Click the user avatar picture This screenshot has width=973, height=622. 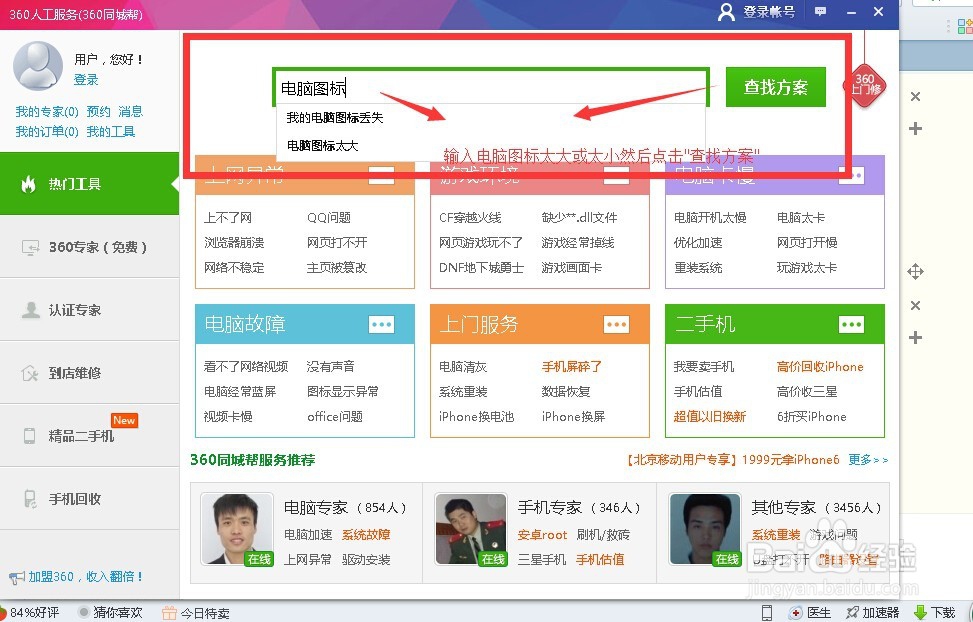38,66
